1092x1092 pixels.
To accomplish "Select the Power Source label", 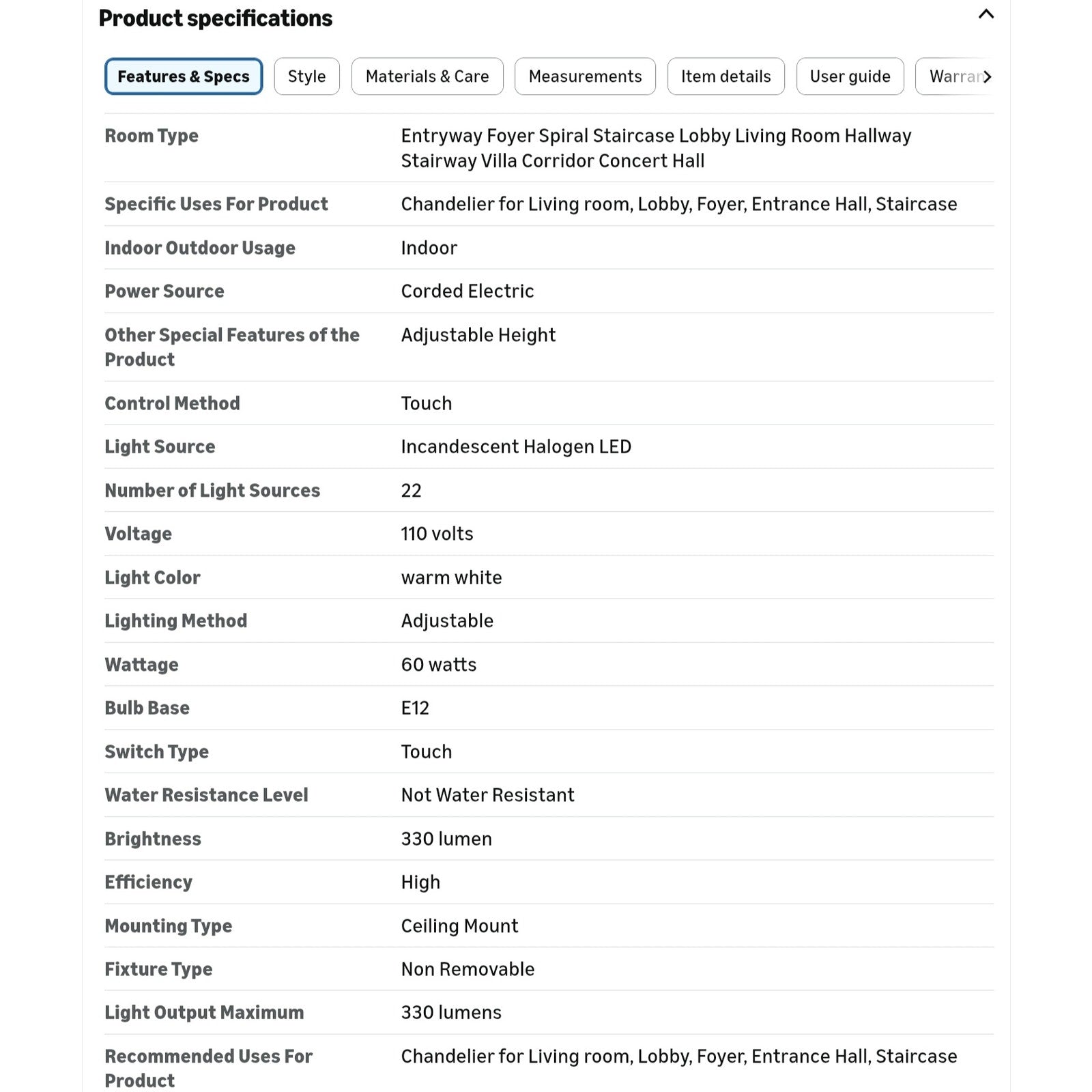I will [x=164, y=291].
